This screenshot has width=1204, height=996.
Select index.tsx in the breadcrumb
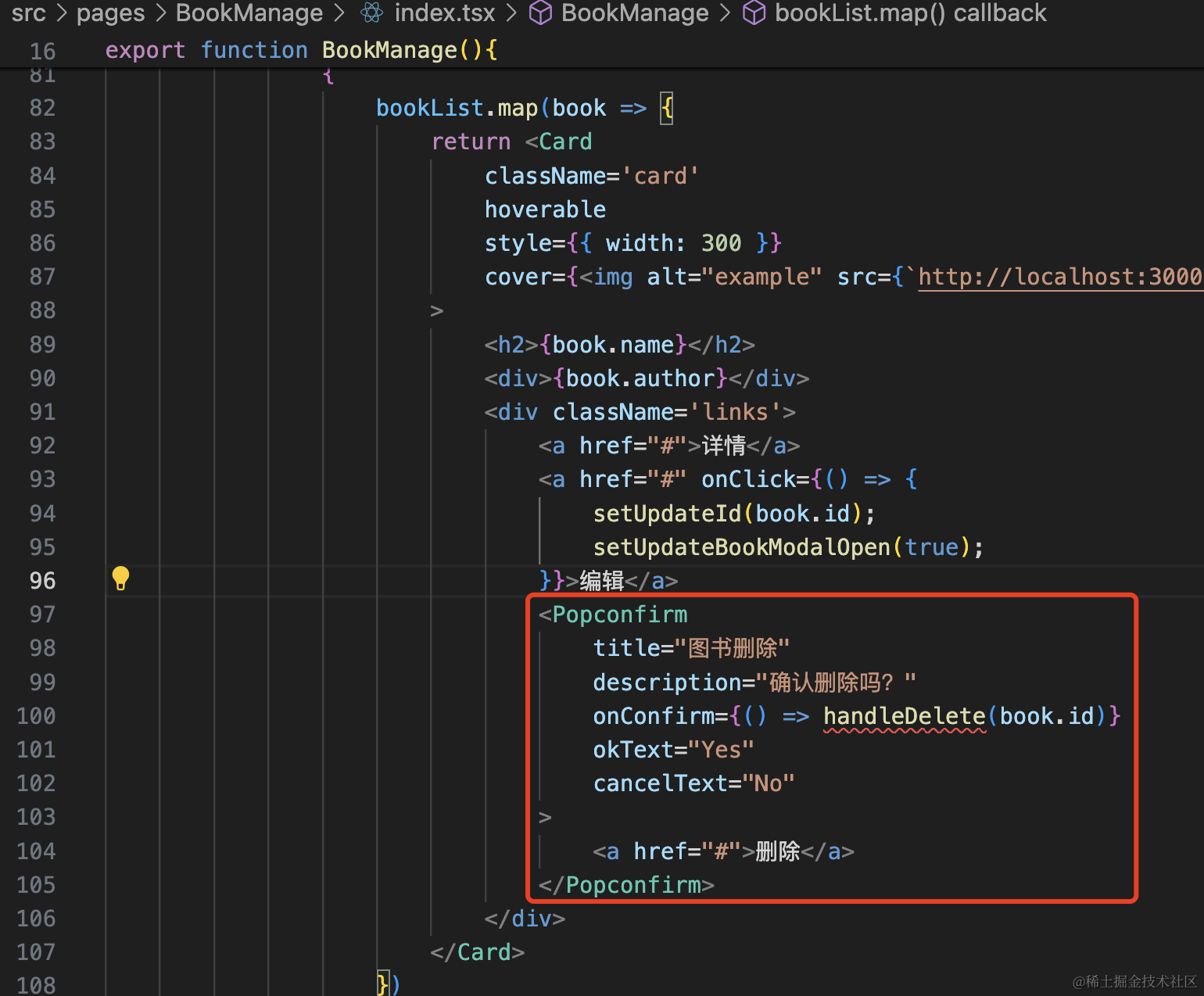coord(444,13)
